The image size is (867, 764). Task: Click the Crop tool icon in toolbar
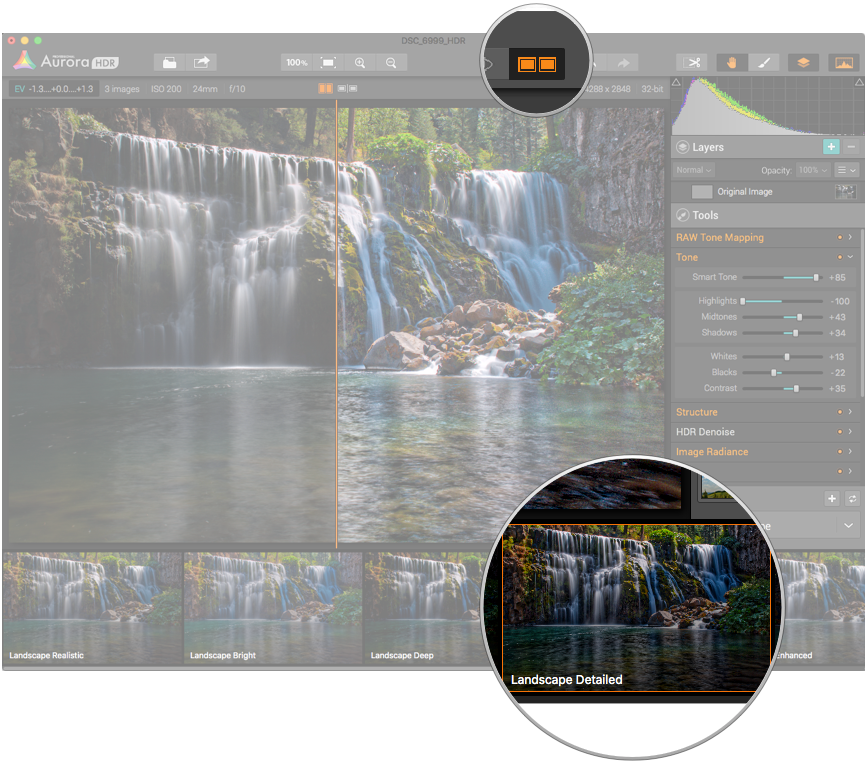point(692,62)
